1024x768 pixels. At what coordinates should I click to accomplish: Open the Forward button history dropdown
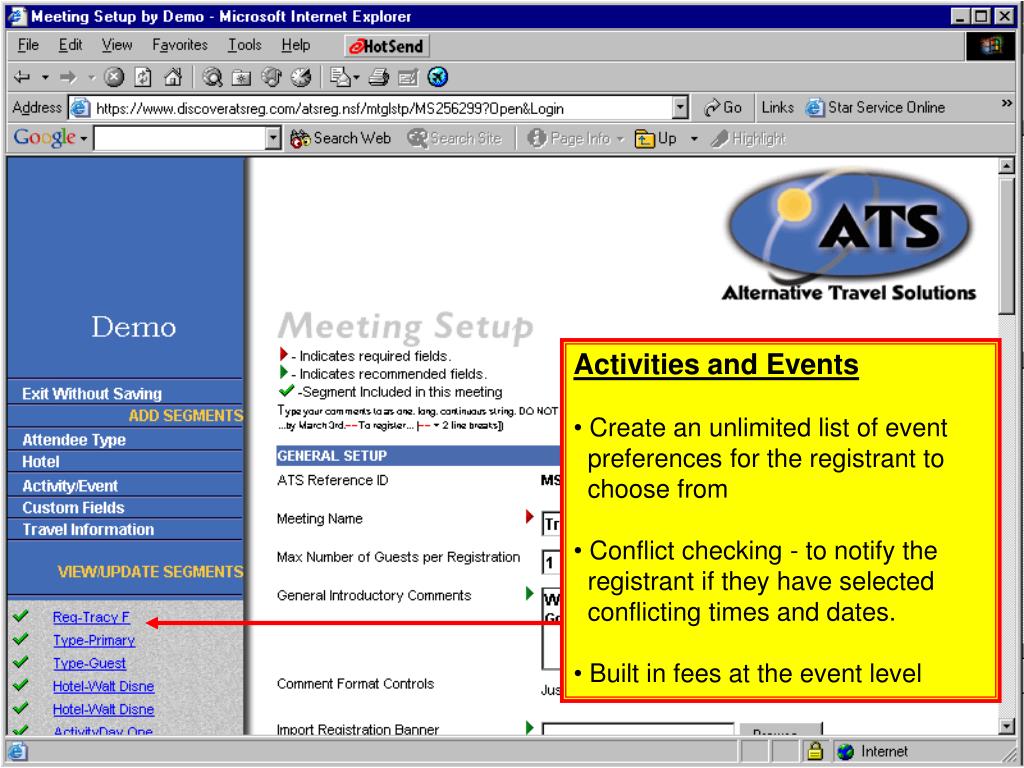click(91, 78)
